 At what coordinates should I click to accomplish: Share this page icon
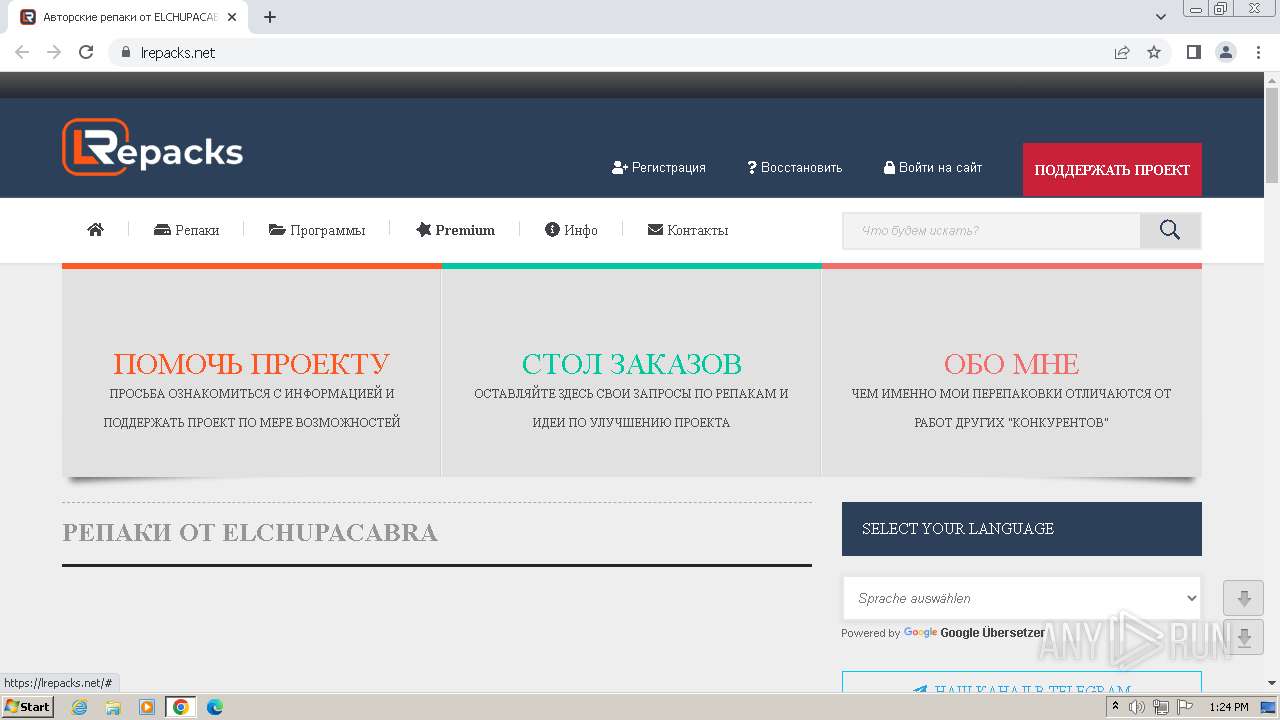click(1122, 53)
